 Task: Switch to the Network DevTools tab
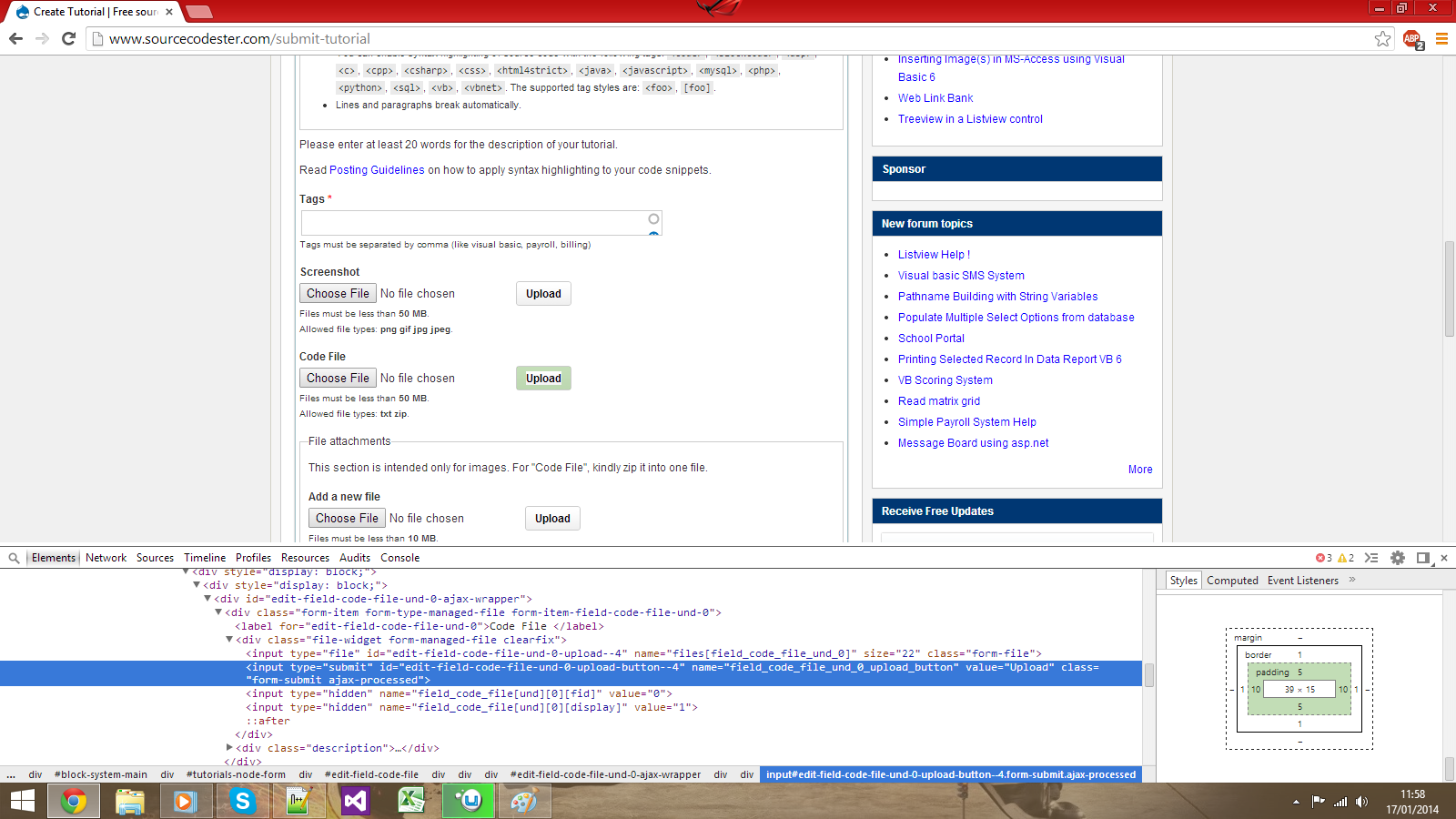pyautogui.click(x=106, y=558)
